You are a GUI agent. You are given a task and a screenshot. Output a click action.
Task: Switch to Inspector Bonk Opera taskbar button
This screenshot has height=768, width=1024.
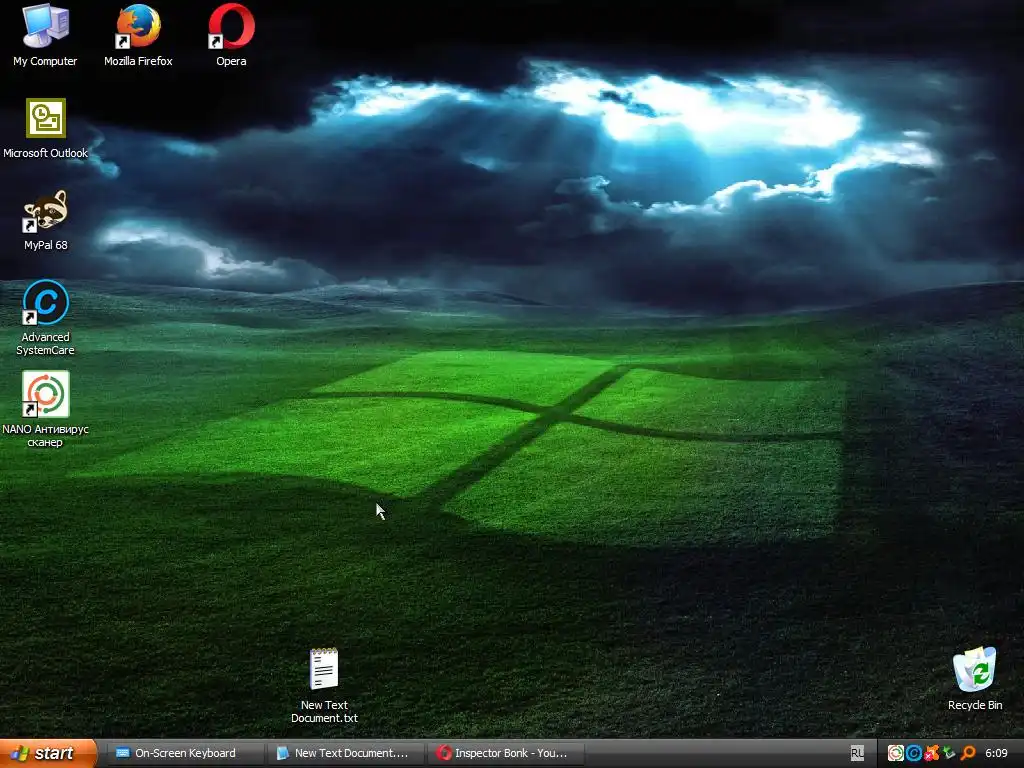click(505, 753)
